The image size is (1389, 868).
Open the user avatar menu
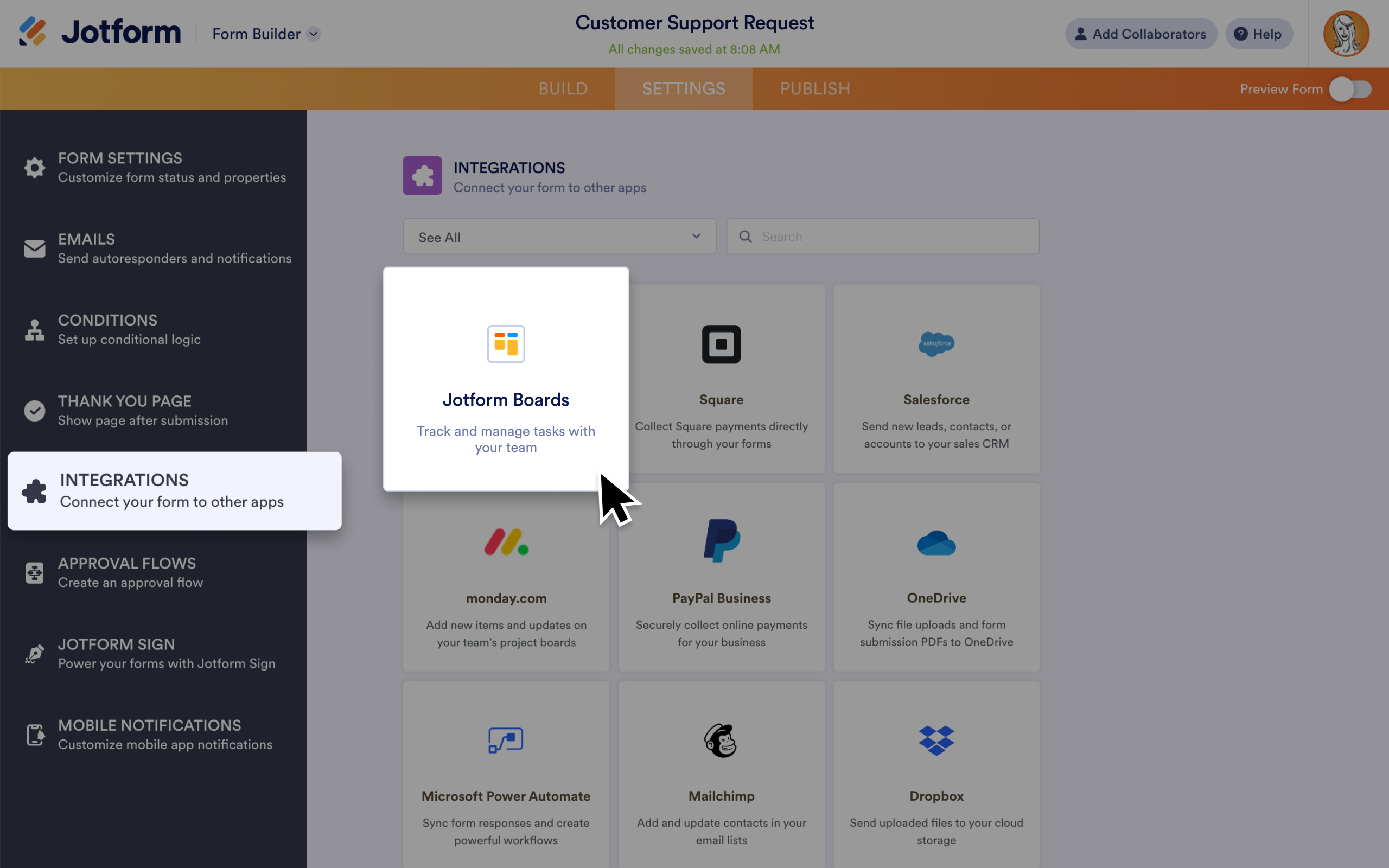1346,34
